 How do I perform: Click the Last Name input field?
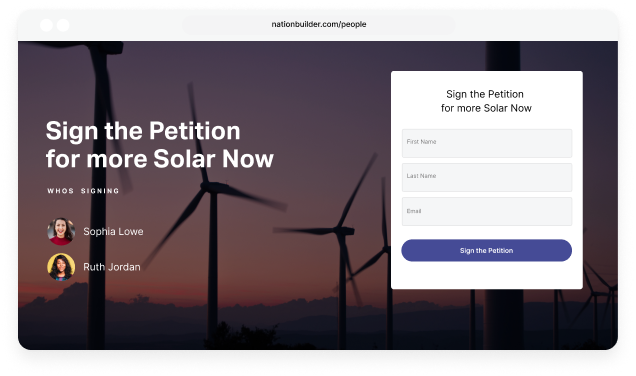[x=487, y=177]
